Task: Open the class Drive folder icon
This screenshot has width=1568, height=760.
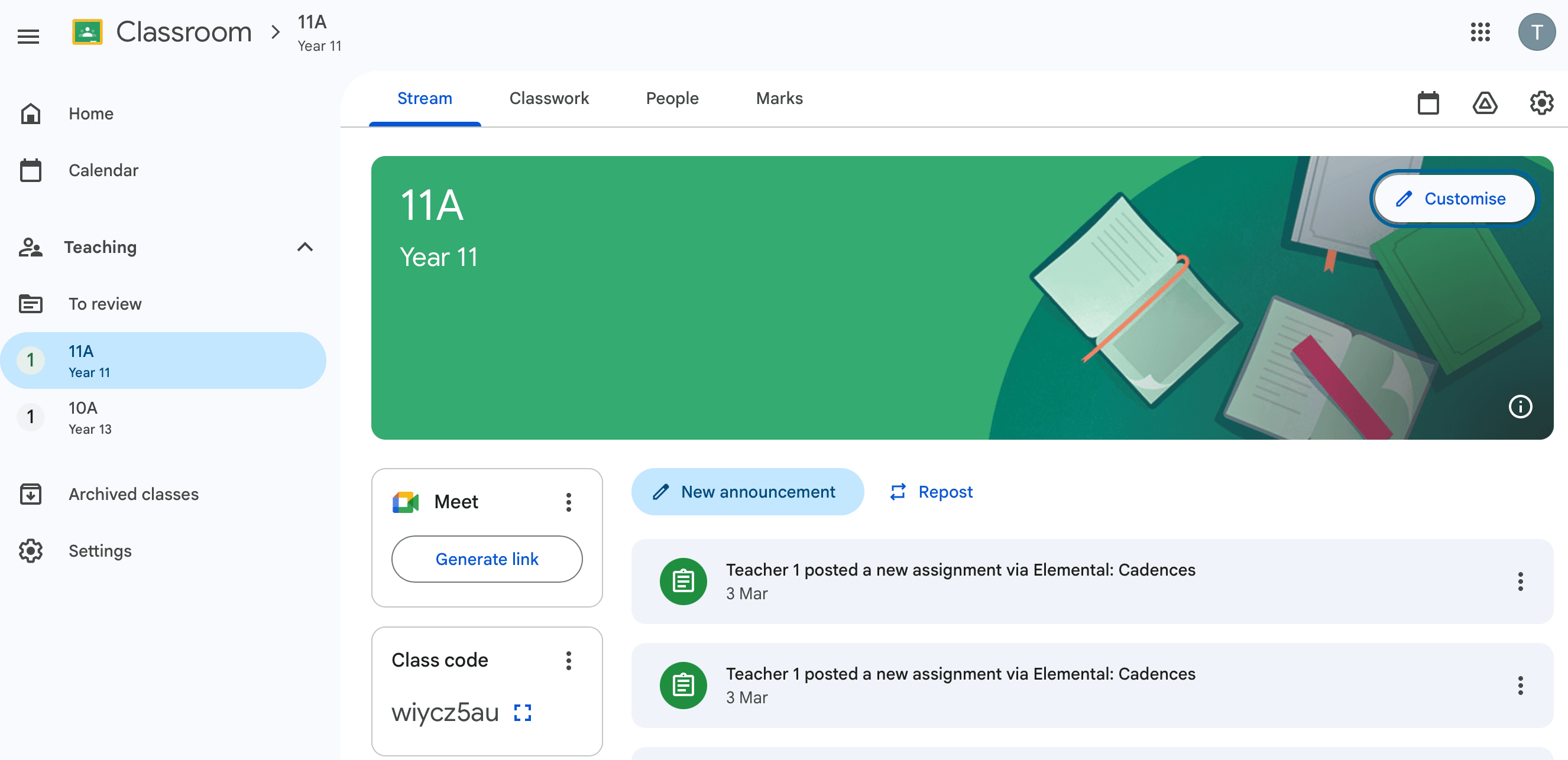Action: tap(1485, 103)
